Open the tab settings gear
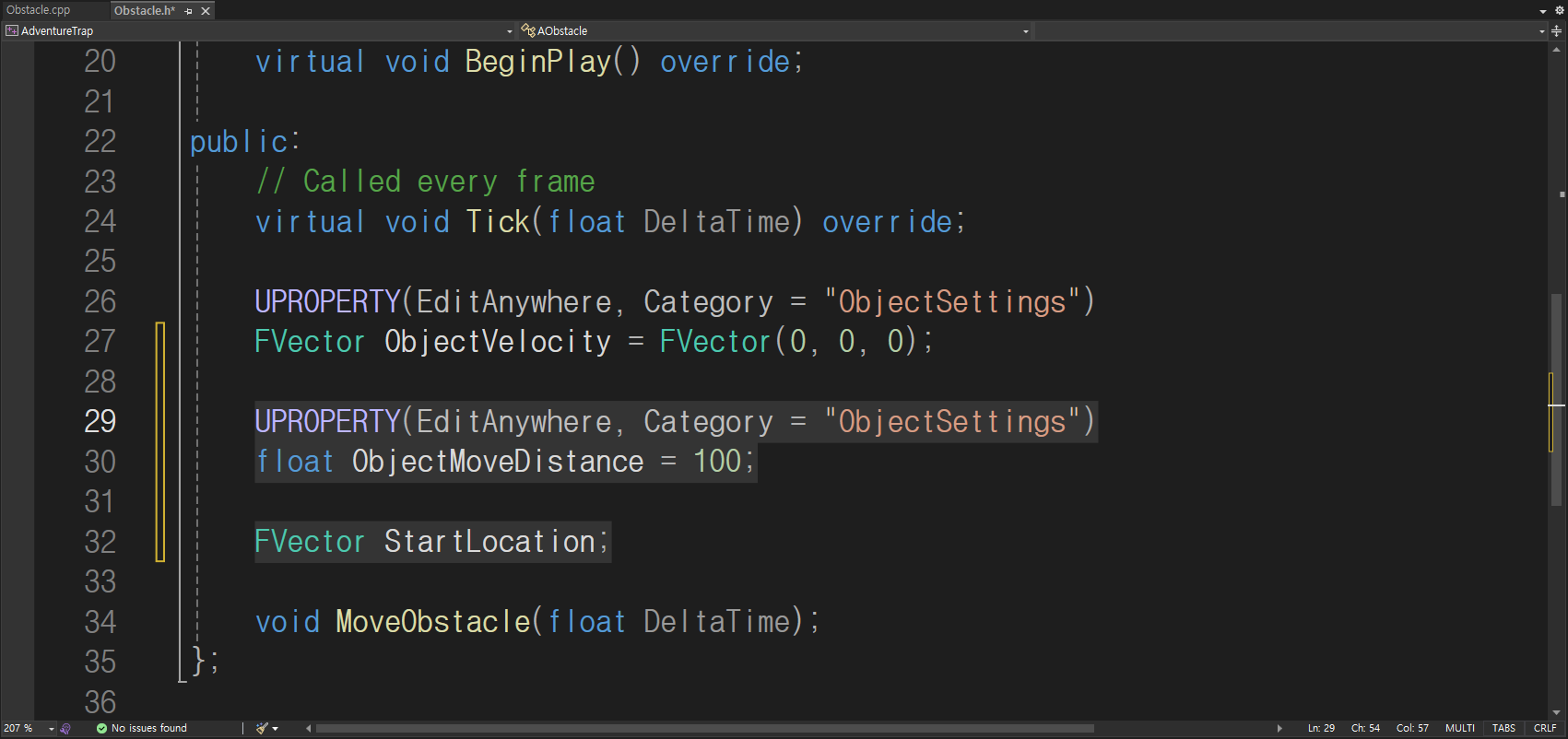This screenshot has height=739, width=1568. click(1559, 11)
